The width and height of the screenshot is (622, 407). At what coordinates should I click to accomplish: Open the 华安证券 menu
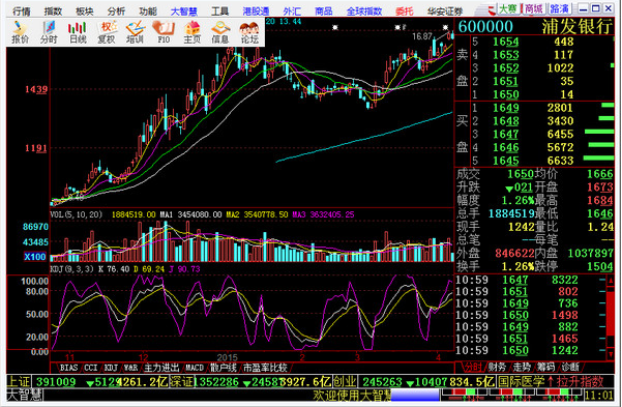(x=445, y=11)
